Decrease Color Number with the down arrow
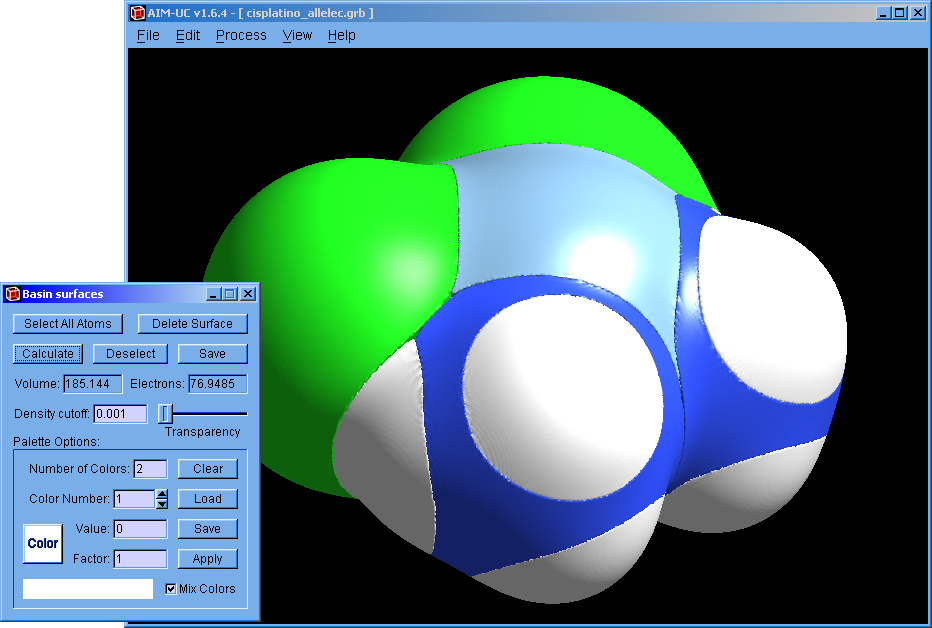932x628 pixels. pyautogui.click(x=162, y=504)
